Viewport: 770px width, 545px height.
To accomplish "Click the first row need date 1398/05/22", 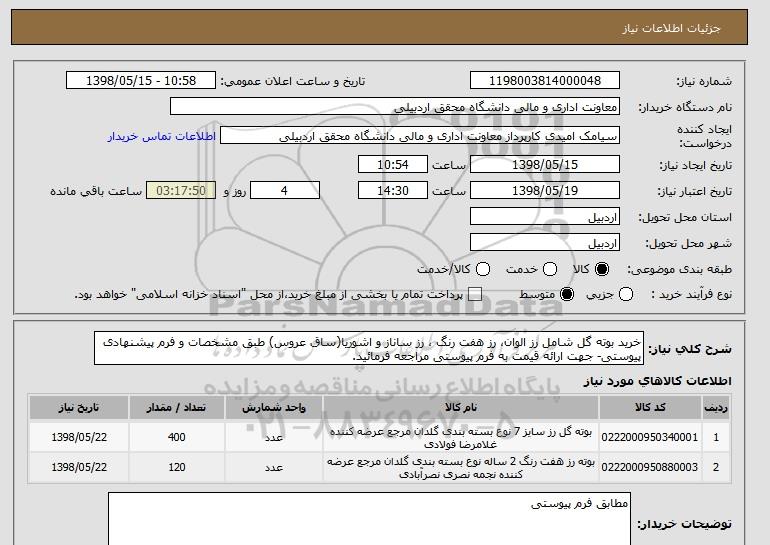I will [x=79, y=437].
